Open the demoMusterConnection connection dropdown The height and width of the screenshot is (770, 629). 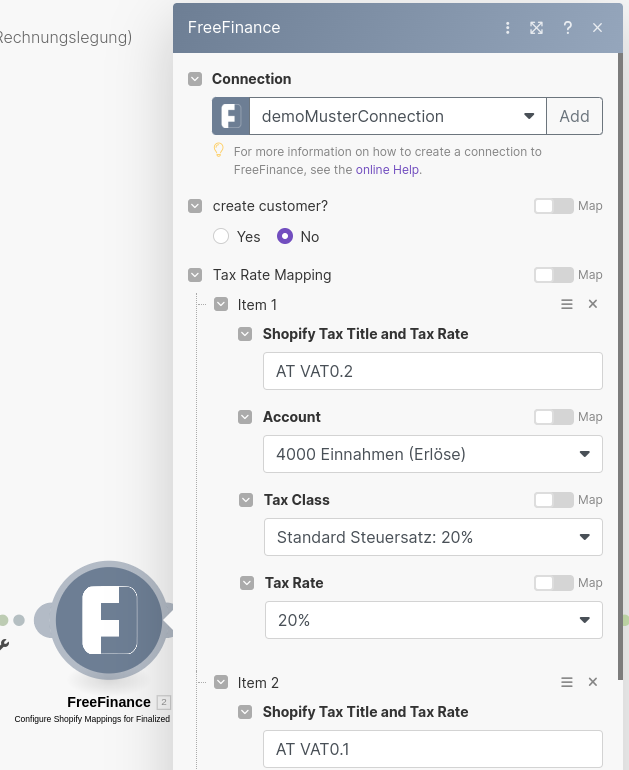[x=397, y=116]
